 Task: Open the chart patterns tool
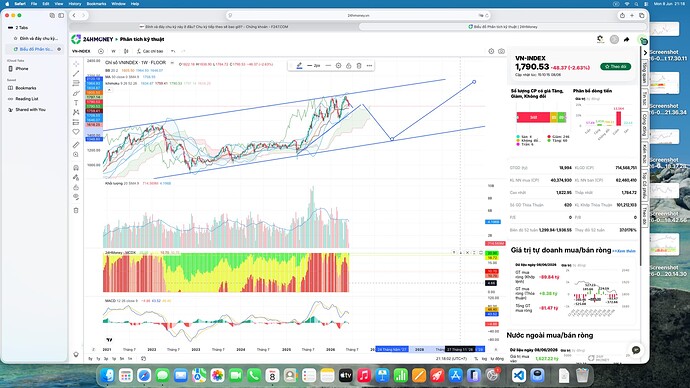click(76, 113)
